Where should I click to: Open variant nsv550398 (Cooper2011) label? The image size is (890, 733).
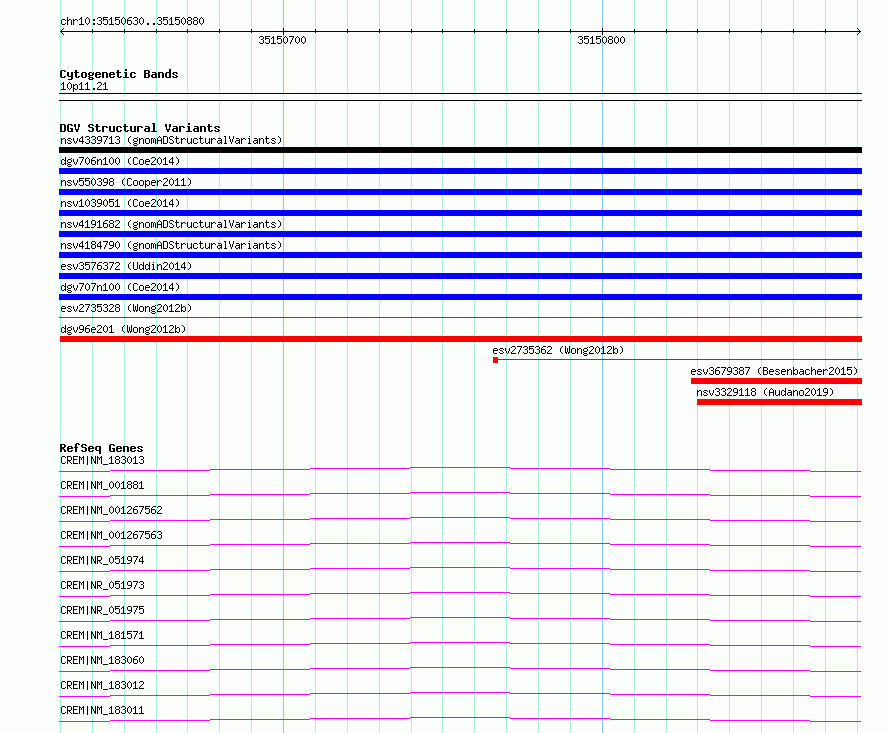126,182
